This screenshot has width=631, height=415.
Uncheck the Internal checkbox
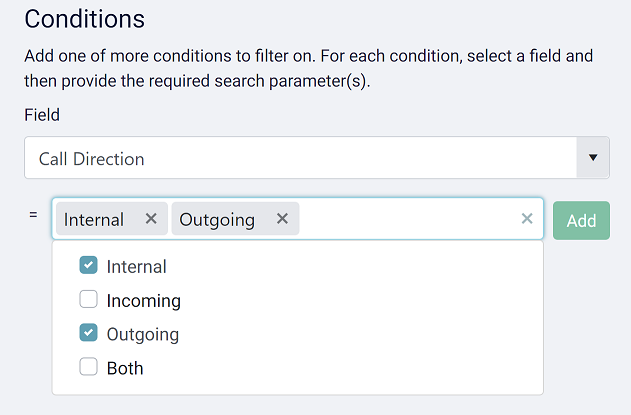[x=88, y=266]
